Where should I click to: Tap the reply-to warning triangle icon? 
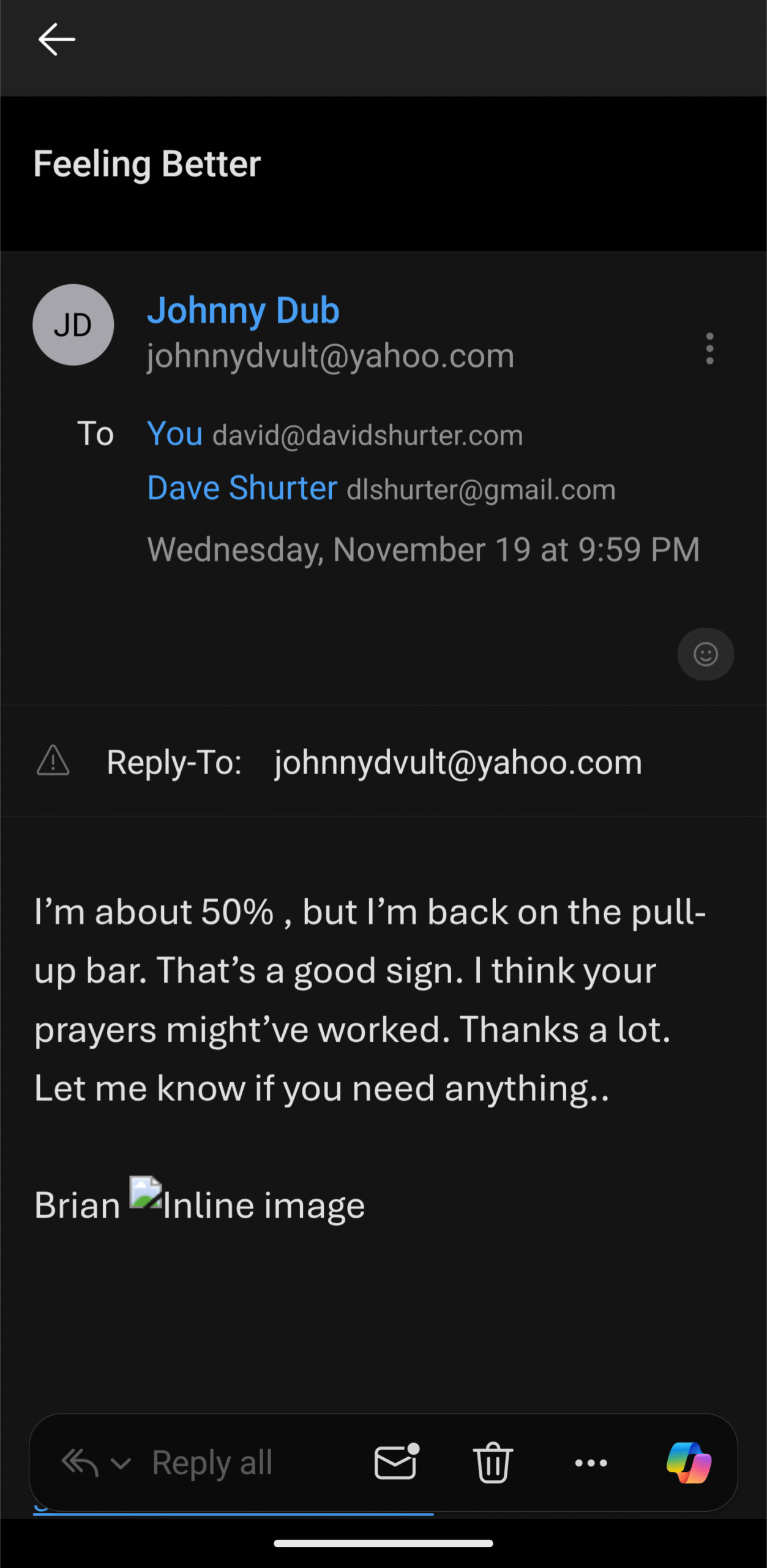point(53,761)
